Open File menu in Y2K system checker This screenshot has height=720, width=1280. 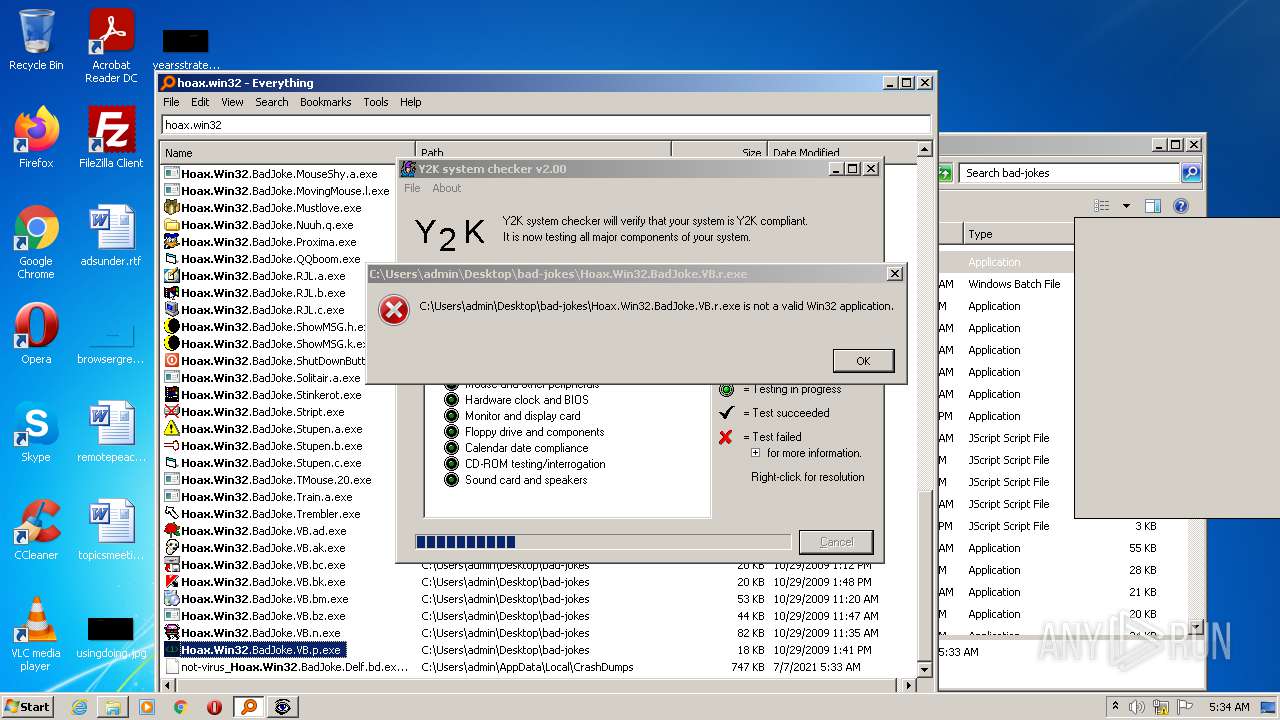412,188
